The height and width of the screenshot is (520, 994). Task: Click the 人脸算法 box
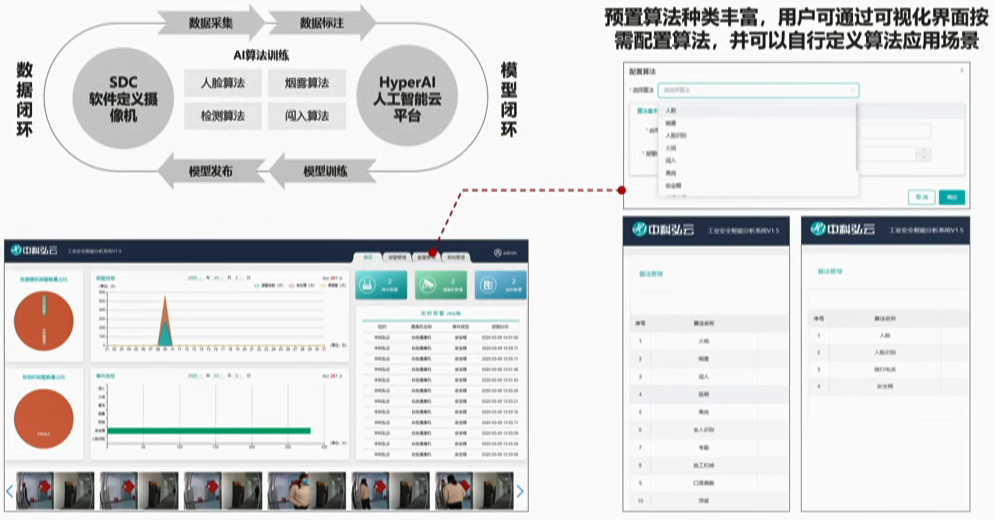pyautogui.click(x=223, y=83)
